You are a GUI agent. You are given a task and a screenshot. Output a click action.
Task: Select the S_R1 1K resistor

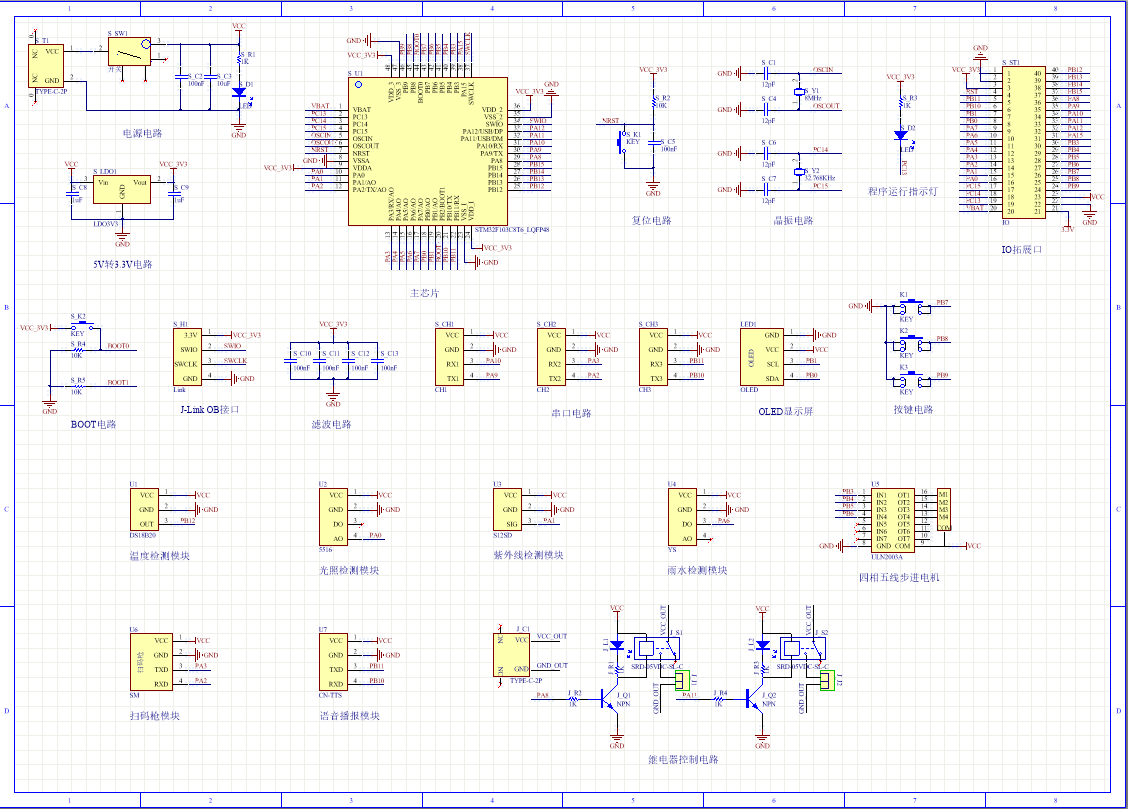click(x=240, y=58)
